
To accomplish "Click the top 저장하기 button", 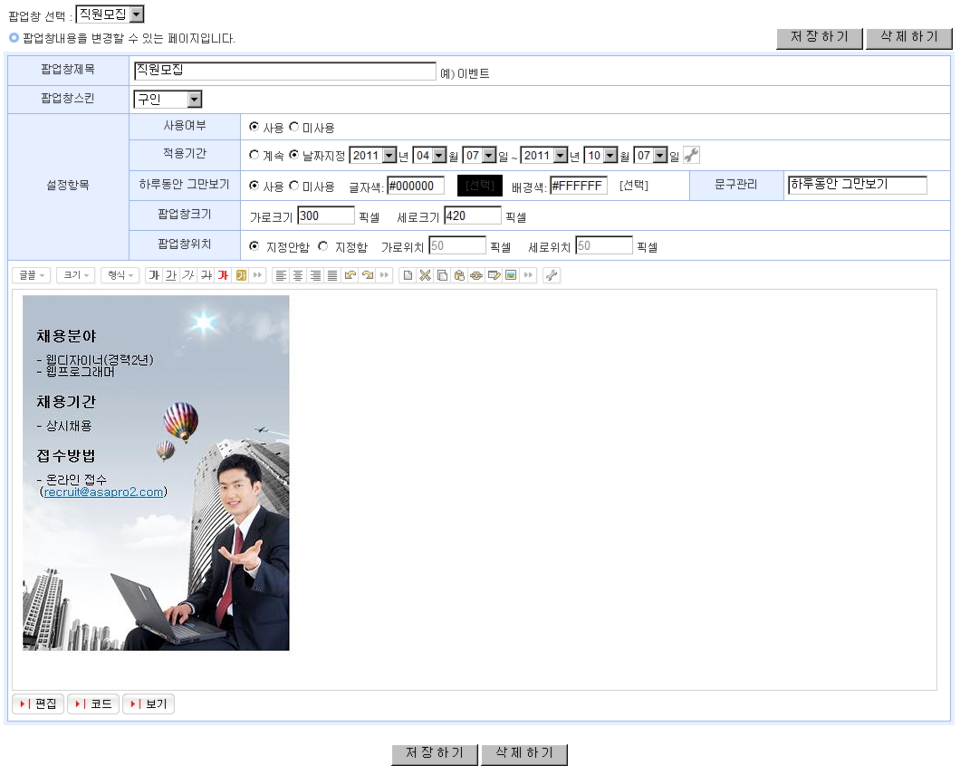I will coord(819,37).
